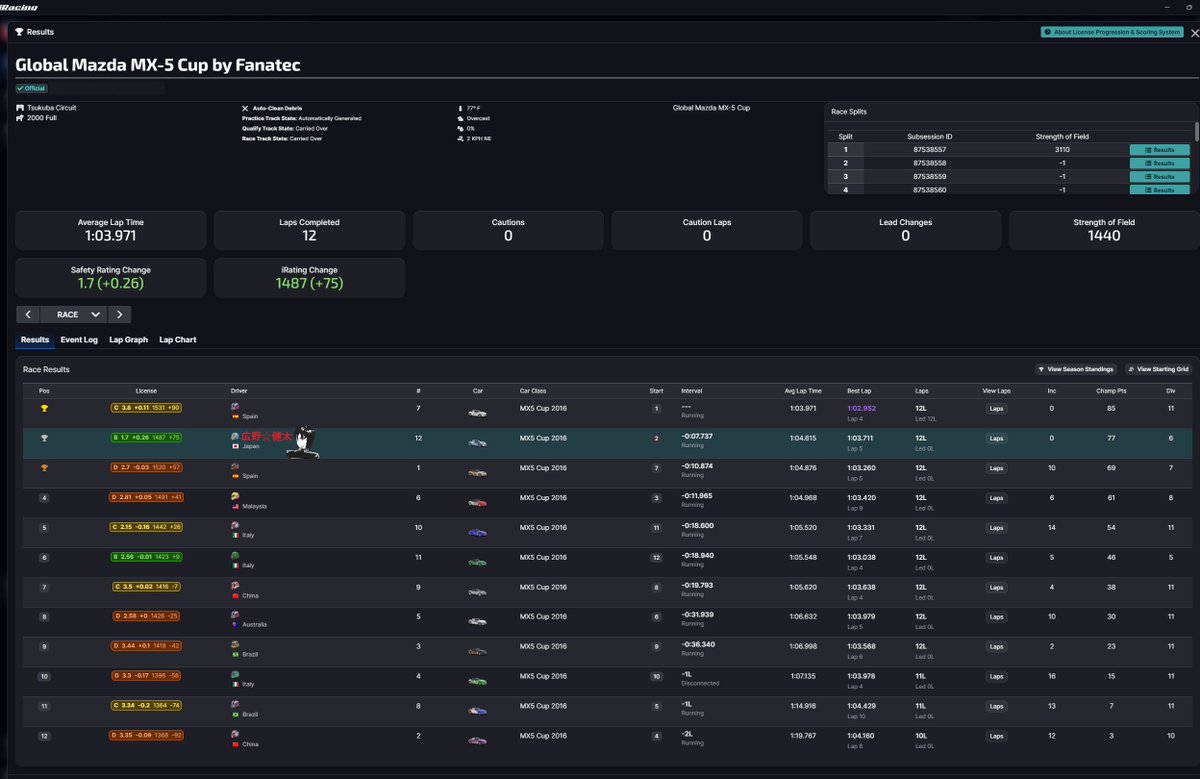Click View Starting Grid button
This screenshot has height=779, width=1200.
coord(1158,369)
